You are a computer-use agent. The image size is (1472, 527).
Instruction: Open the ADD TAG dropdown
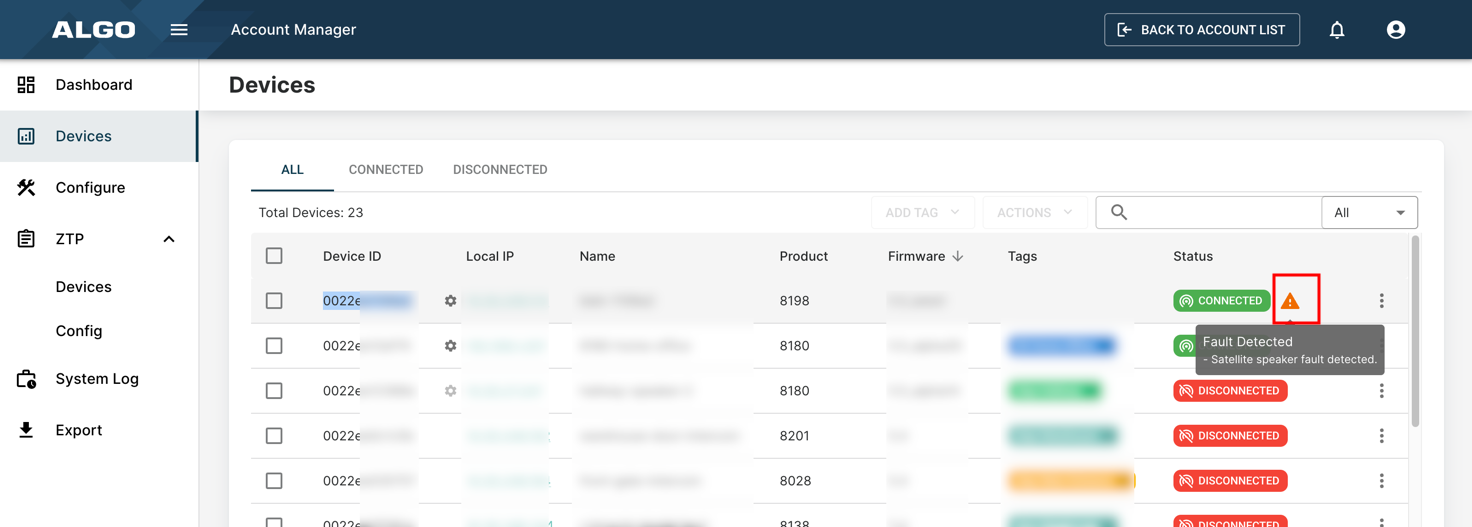[x=922, y=213]
